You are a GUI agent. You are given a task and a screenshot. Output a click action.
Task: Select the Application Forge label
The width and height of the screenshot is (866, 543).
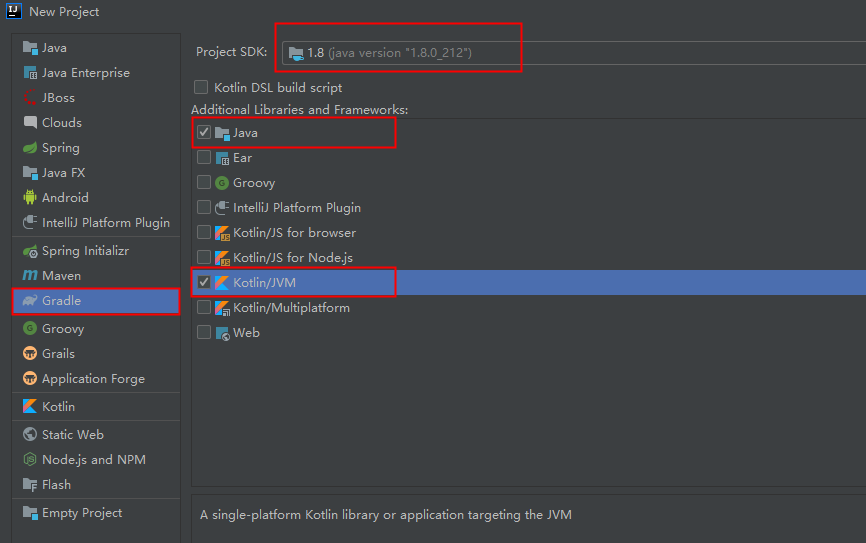[x=93, y=378]
